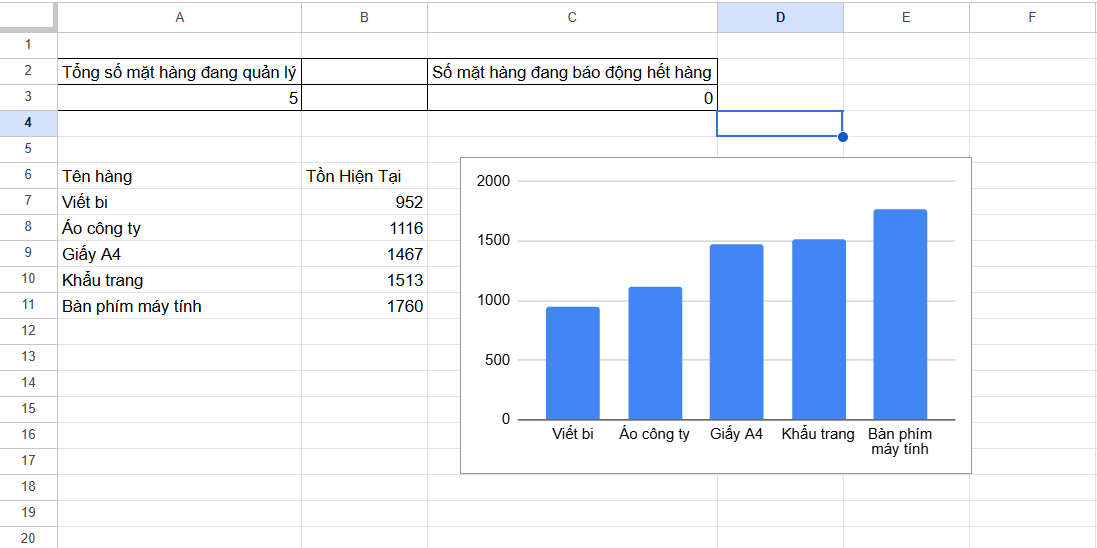This screenshot has width=1097, height=548.
Task: Click the cell with value 1116
Action: click(365, 227)
